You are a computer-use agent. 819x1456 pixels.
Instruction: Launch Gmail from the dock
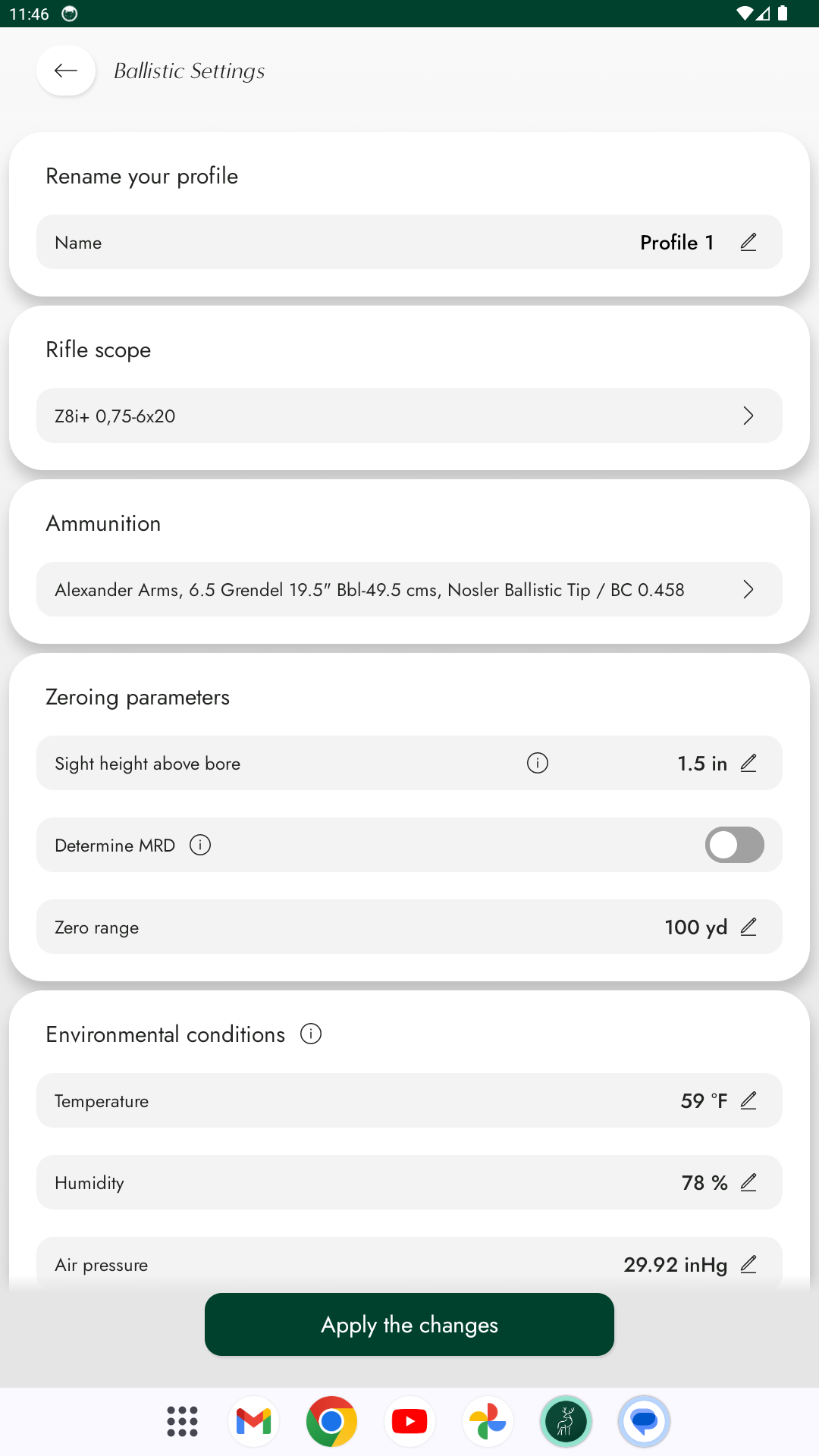pyautogui.click(x=254, y=1421)
